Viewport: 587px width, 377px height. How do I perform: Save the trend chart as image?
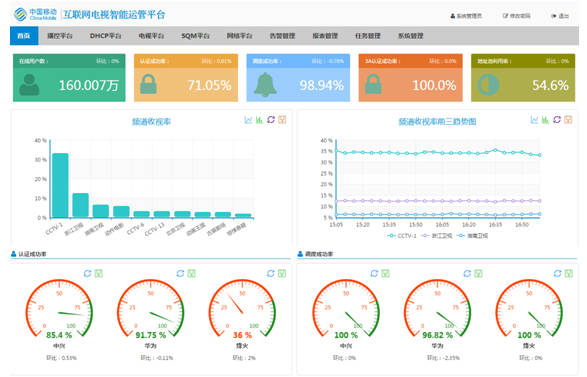[x=568, y=120]
